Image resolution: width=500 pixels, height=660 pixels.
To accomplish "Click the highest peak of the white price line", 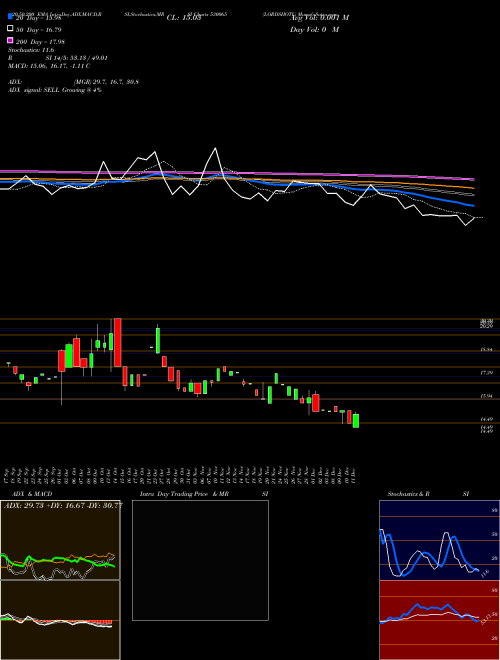I will 215,148.
